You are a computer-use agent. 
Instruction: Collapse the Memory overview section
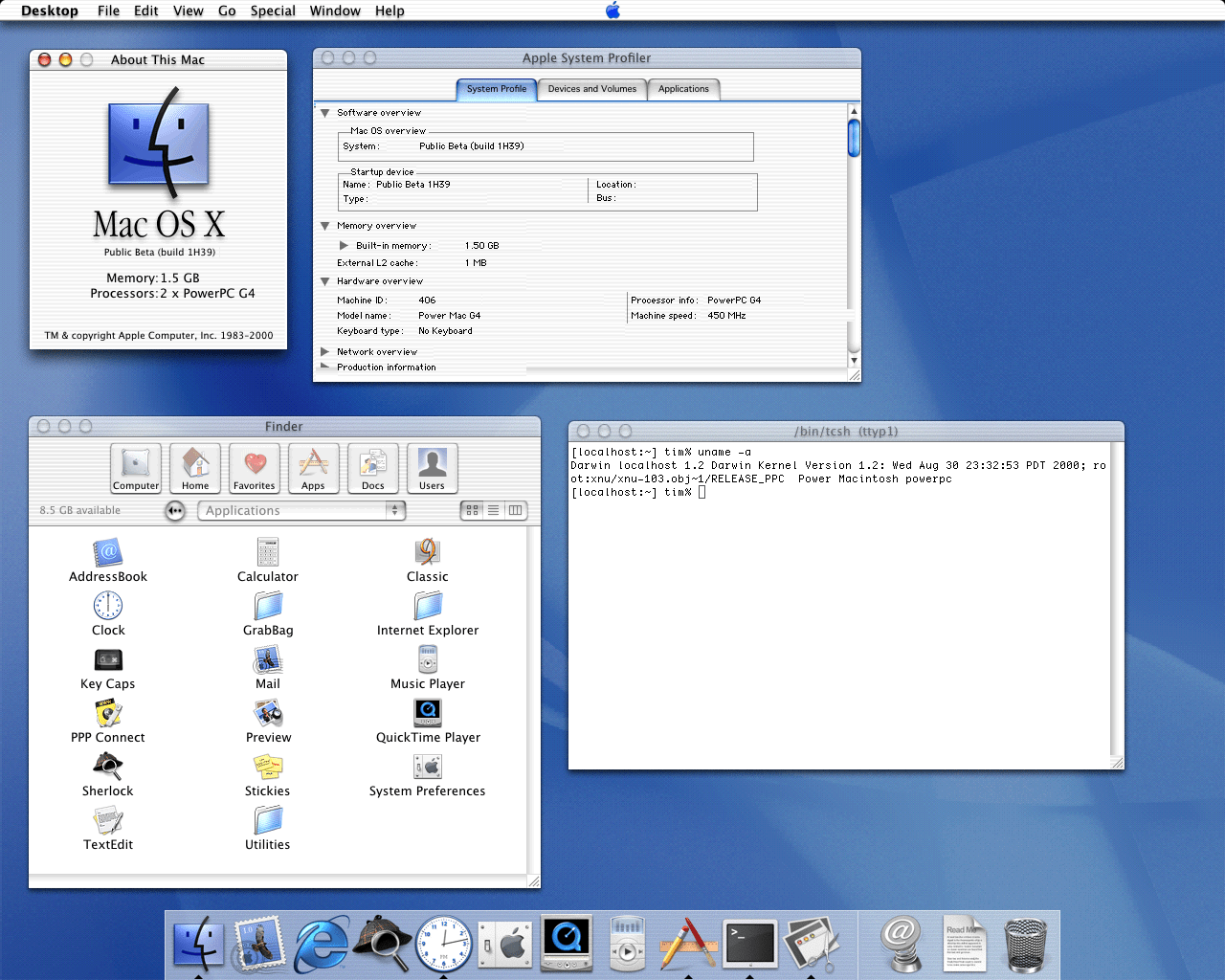324,225
